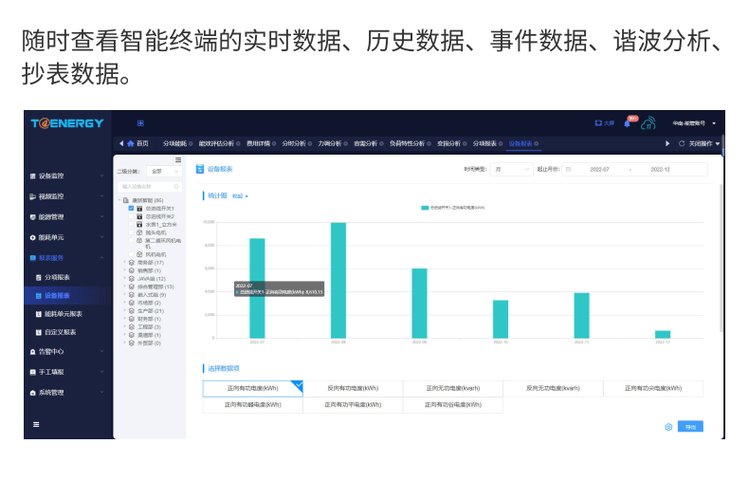749x481 pixels.
Task: Open the 时间类型 month dropdown
Action: 511,170
